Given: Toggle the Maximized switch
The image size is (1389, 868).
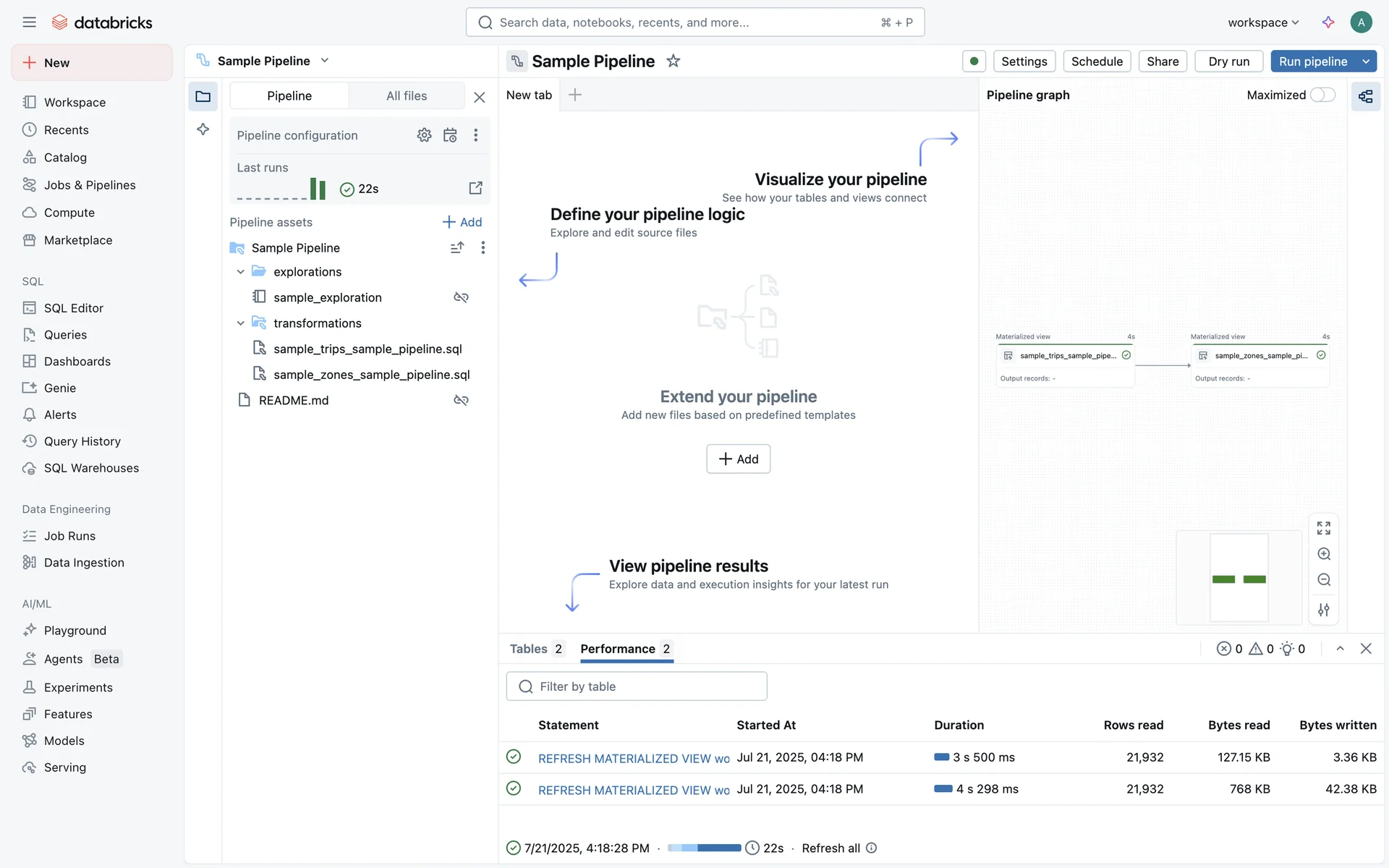Looking at the screenshot, I should pyautogui.click(x=1322, y=95).
